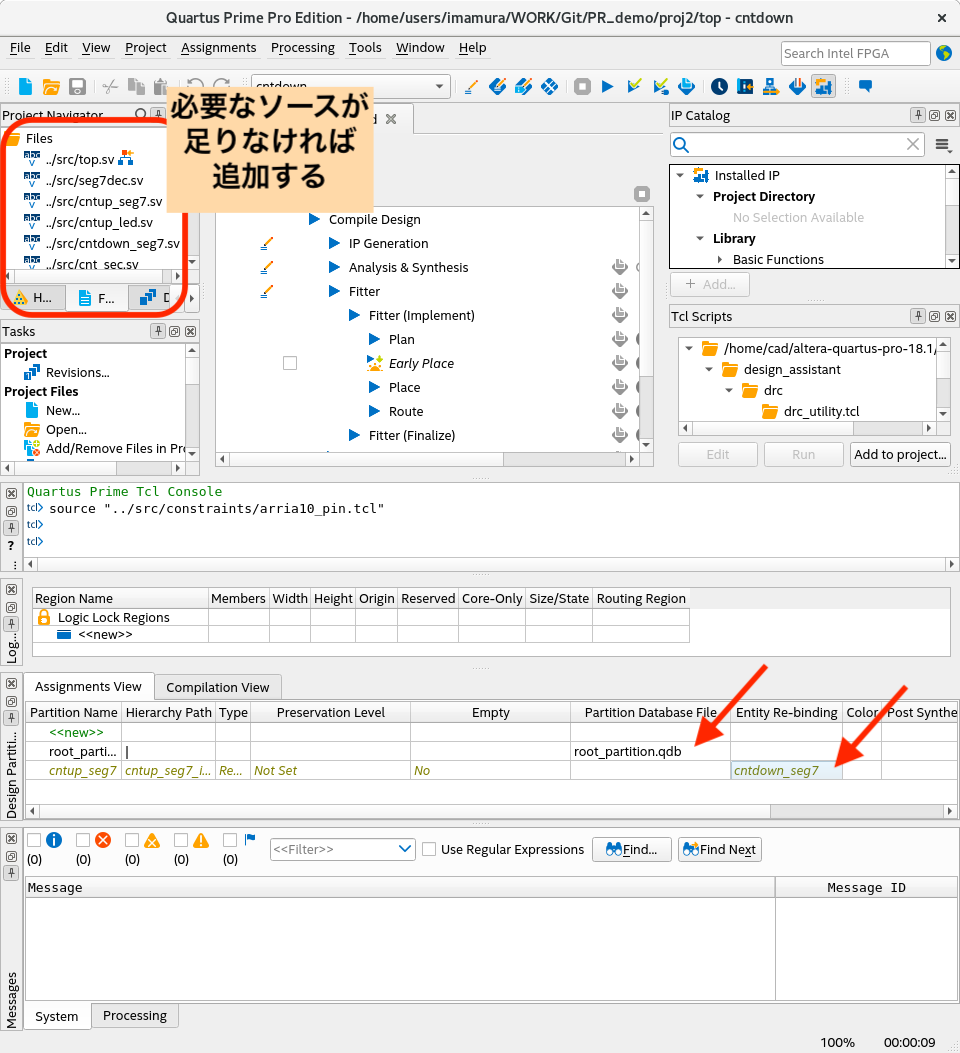Click the Open folder toolbar icon

tap(51, 86)
